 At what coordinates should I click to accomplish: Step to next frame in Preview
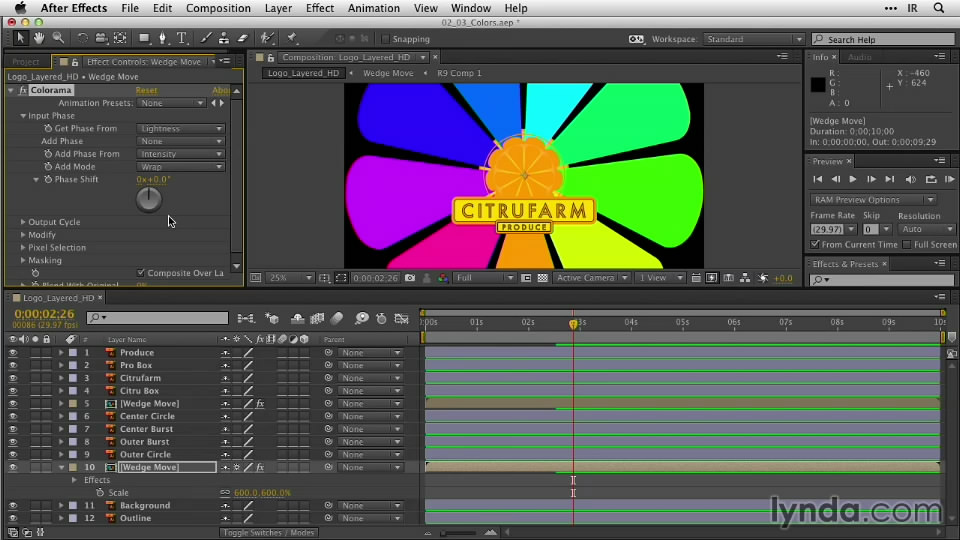(871, 179)
